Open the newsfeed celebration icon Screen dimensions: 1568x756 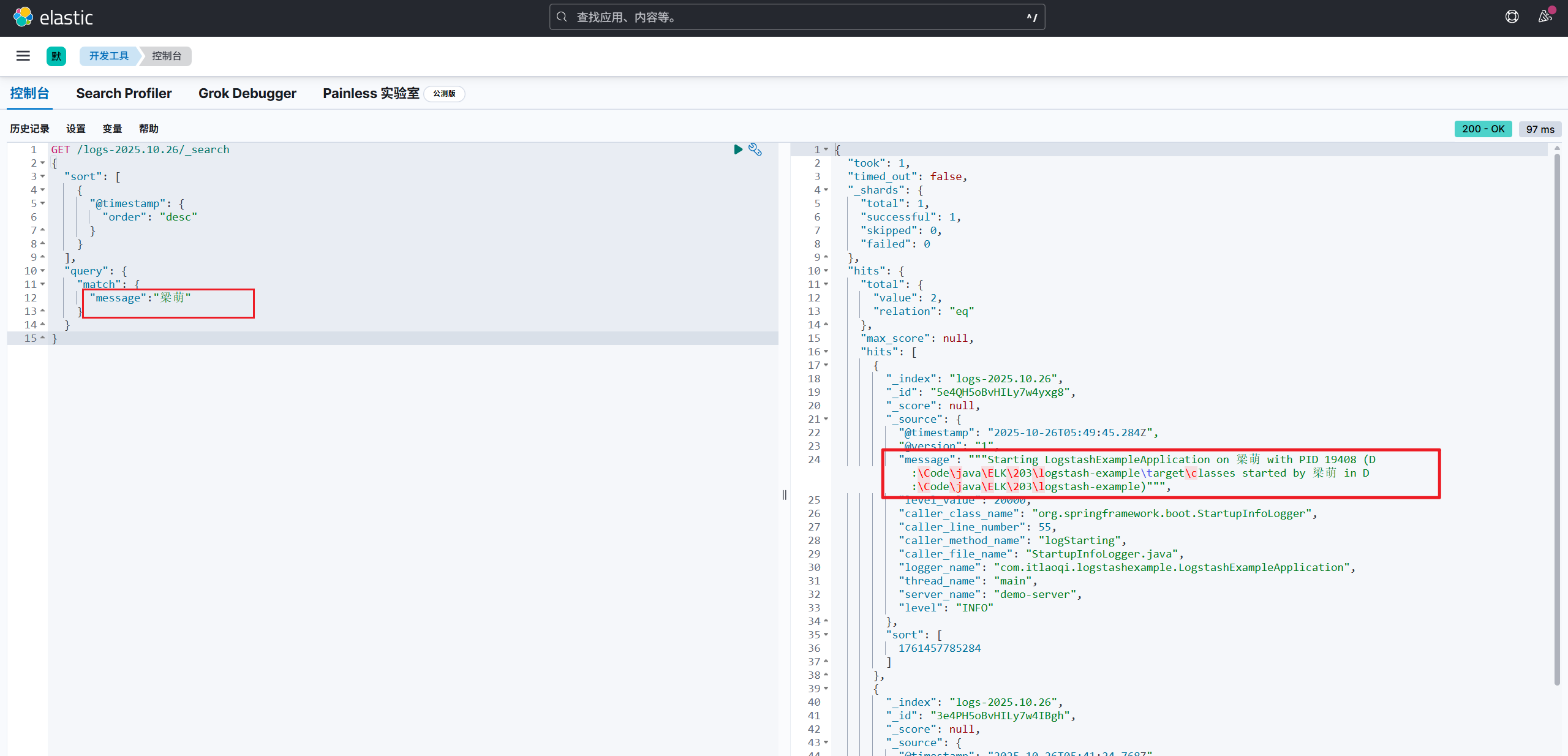1545,17
